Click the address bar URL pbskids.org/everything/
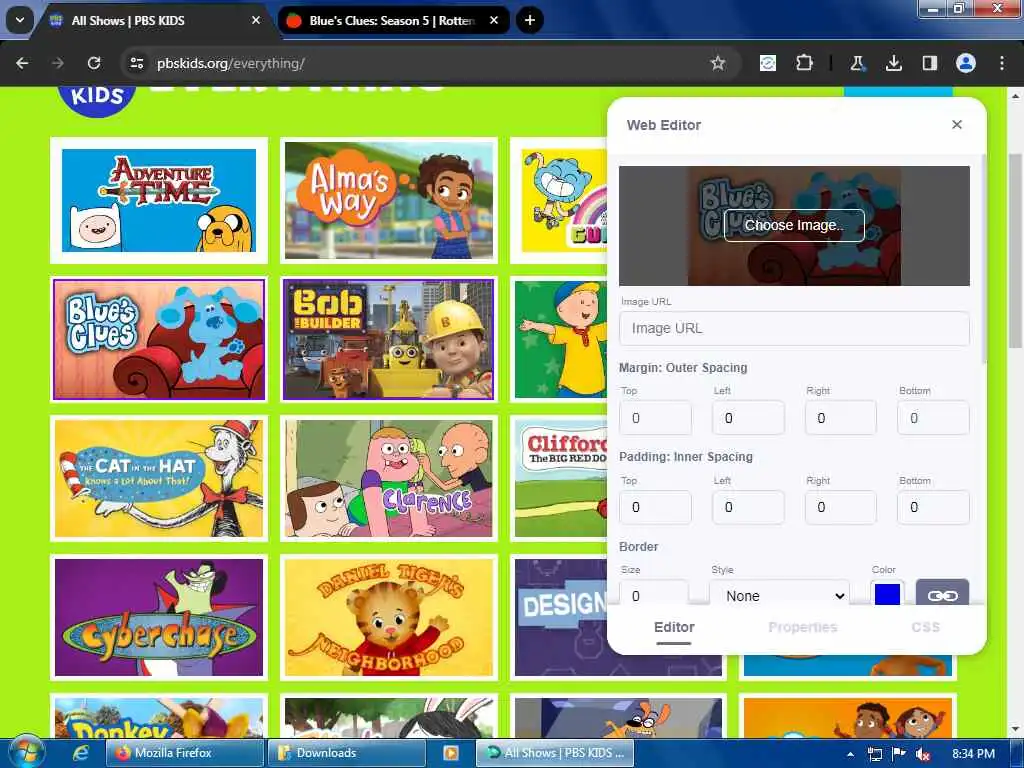The width and height of the screenshot is (1024, 768). coord(231,63)
